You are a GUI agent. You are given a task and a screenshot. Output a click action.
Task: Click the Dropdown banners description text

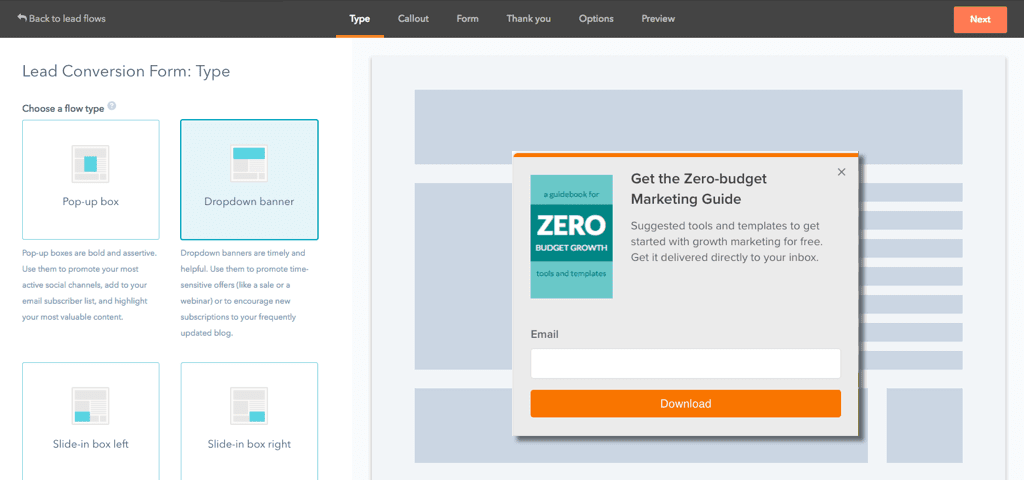coord(244,293)
